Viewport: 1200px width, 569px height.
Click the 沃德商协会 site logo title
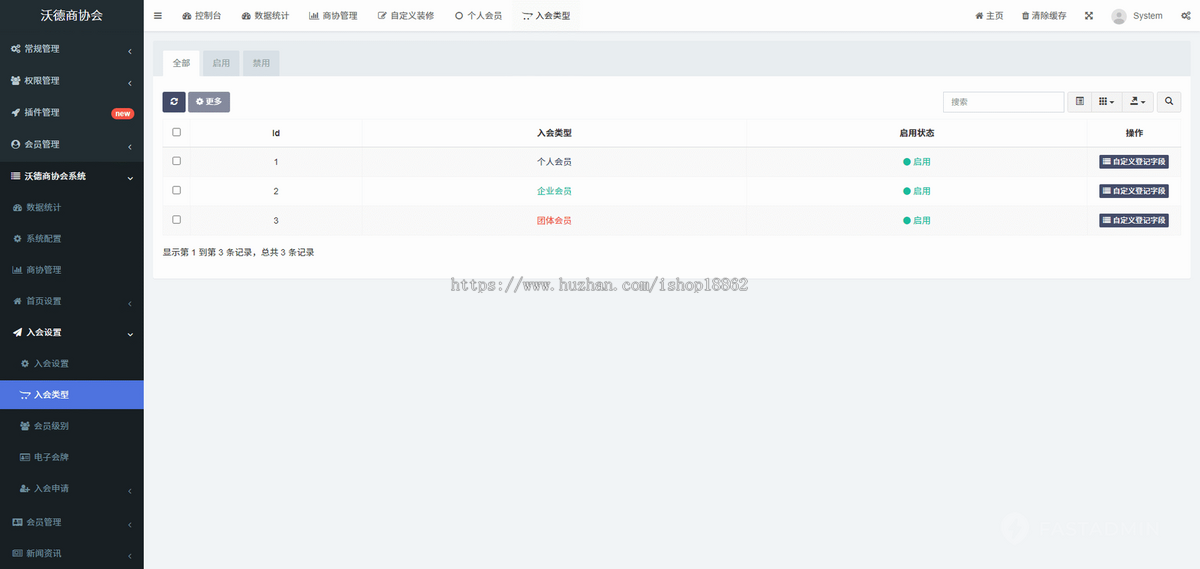[71, 16]
